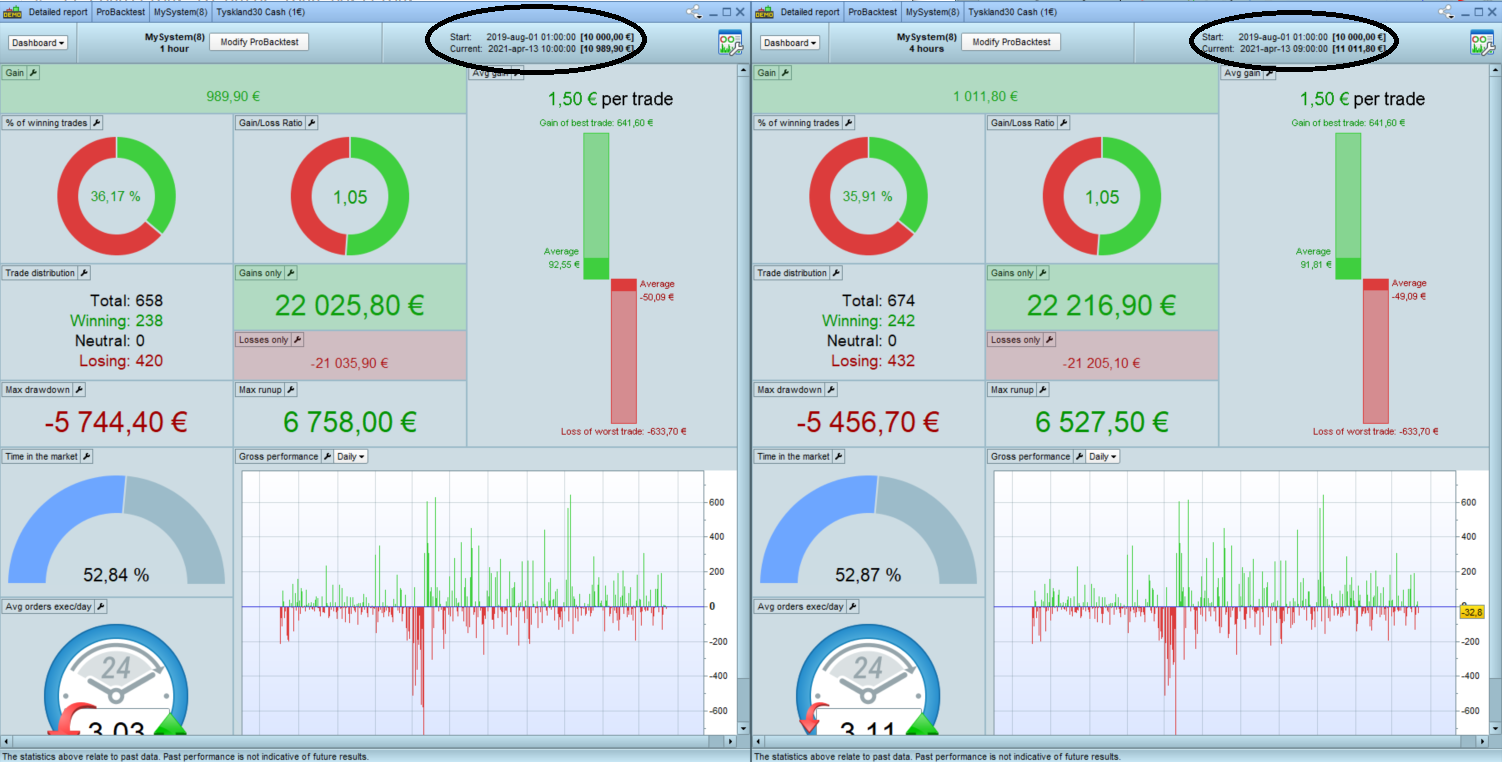The image size is (1504, 763).
Task: Click Losses only wrench in 1 hour window
Action: point(297,340)
